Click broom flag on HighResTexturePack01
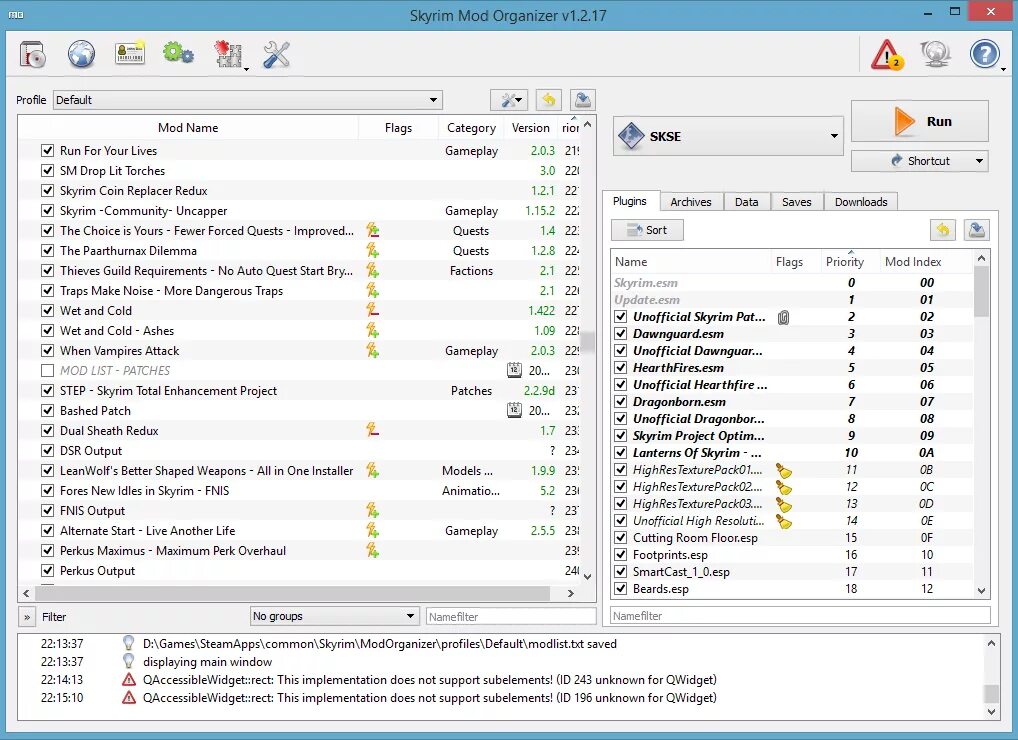Image resolution: width=1018 pixels, height=740 pixels. (784, 470)
